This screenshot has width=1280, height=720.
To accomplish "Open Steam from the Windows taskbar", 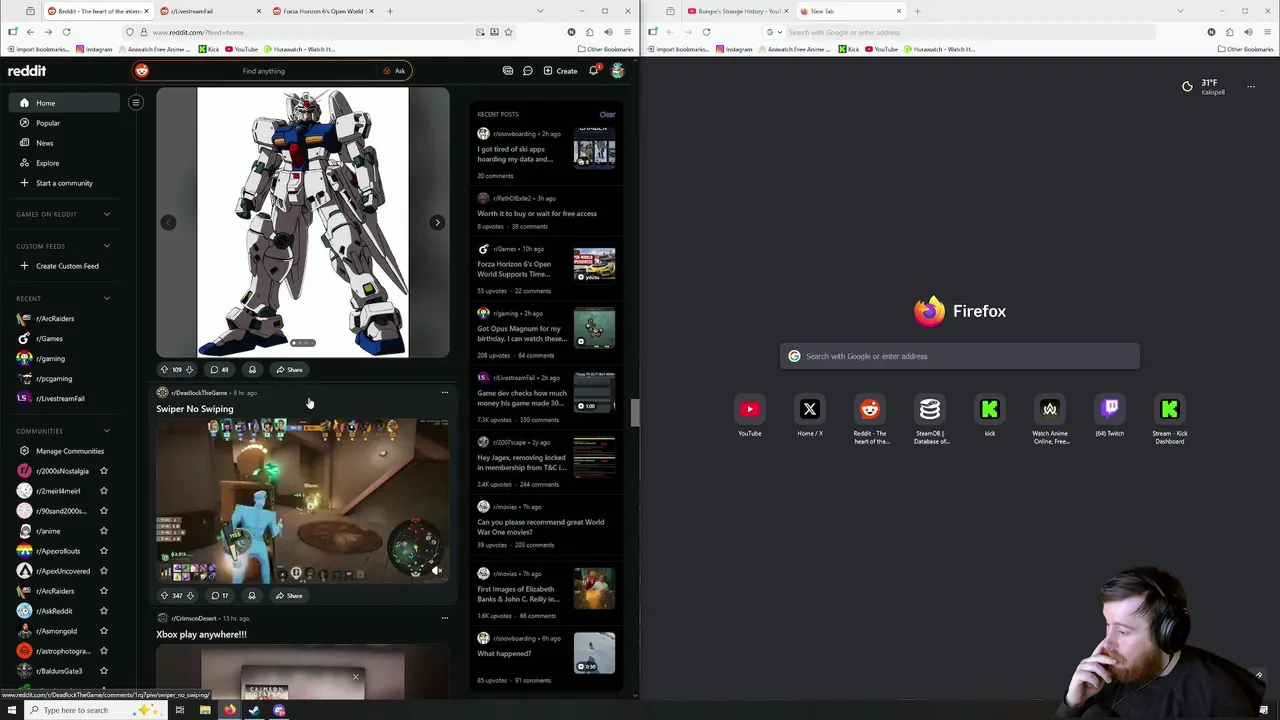I will tap(254, 710).
